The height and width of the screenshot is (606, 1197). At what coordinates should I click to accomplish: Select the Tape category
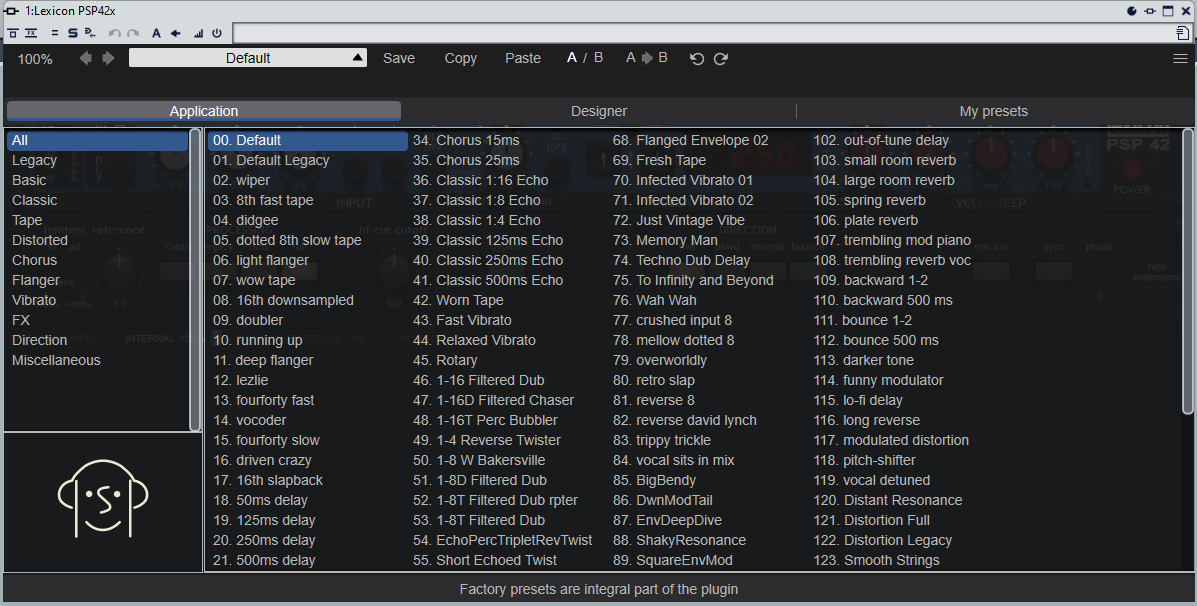tap(97, 220)
